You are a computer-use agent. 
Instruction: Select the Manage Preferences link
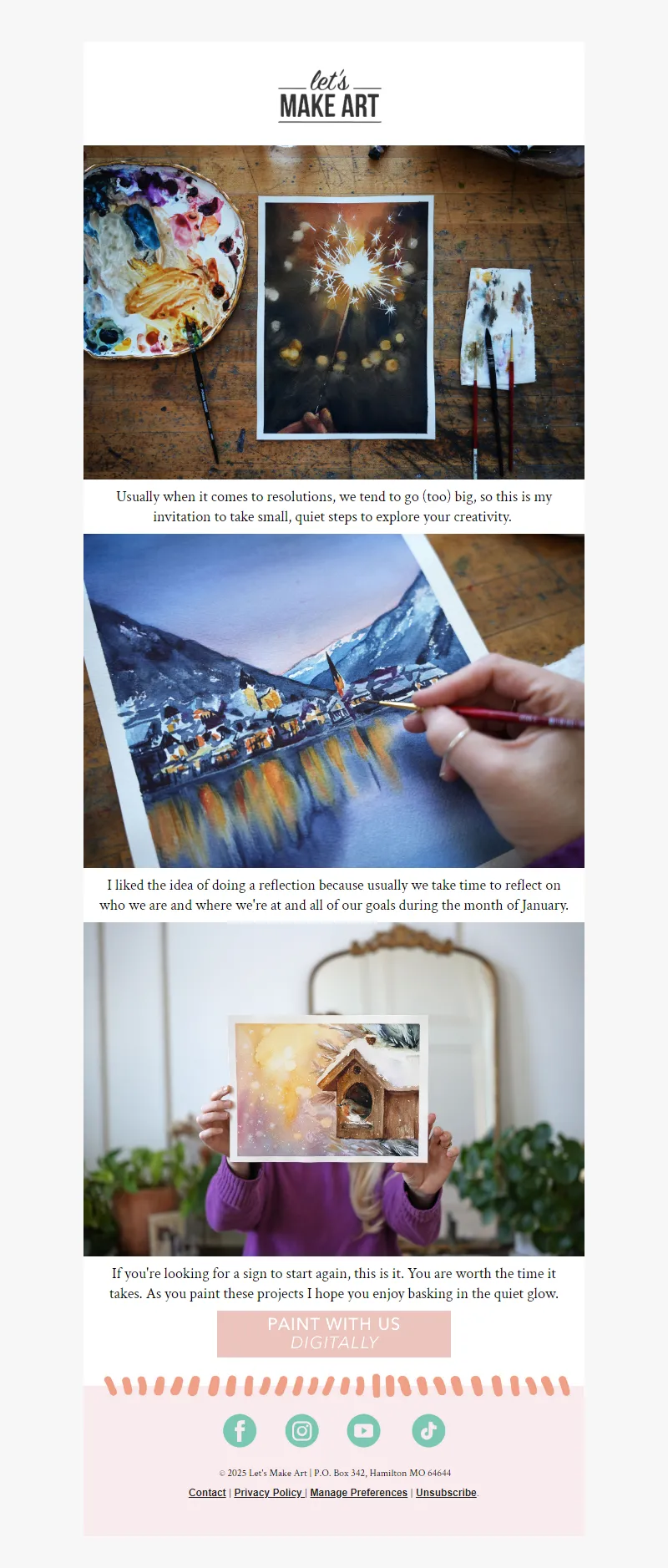click(x=359, y=1493)
